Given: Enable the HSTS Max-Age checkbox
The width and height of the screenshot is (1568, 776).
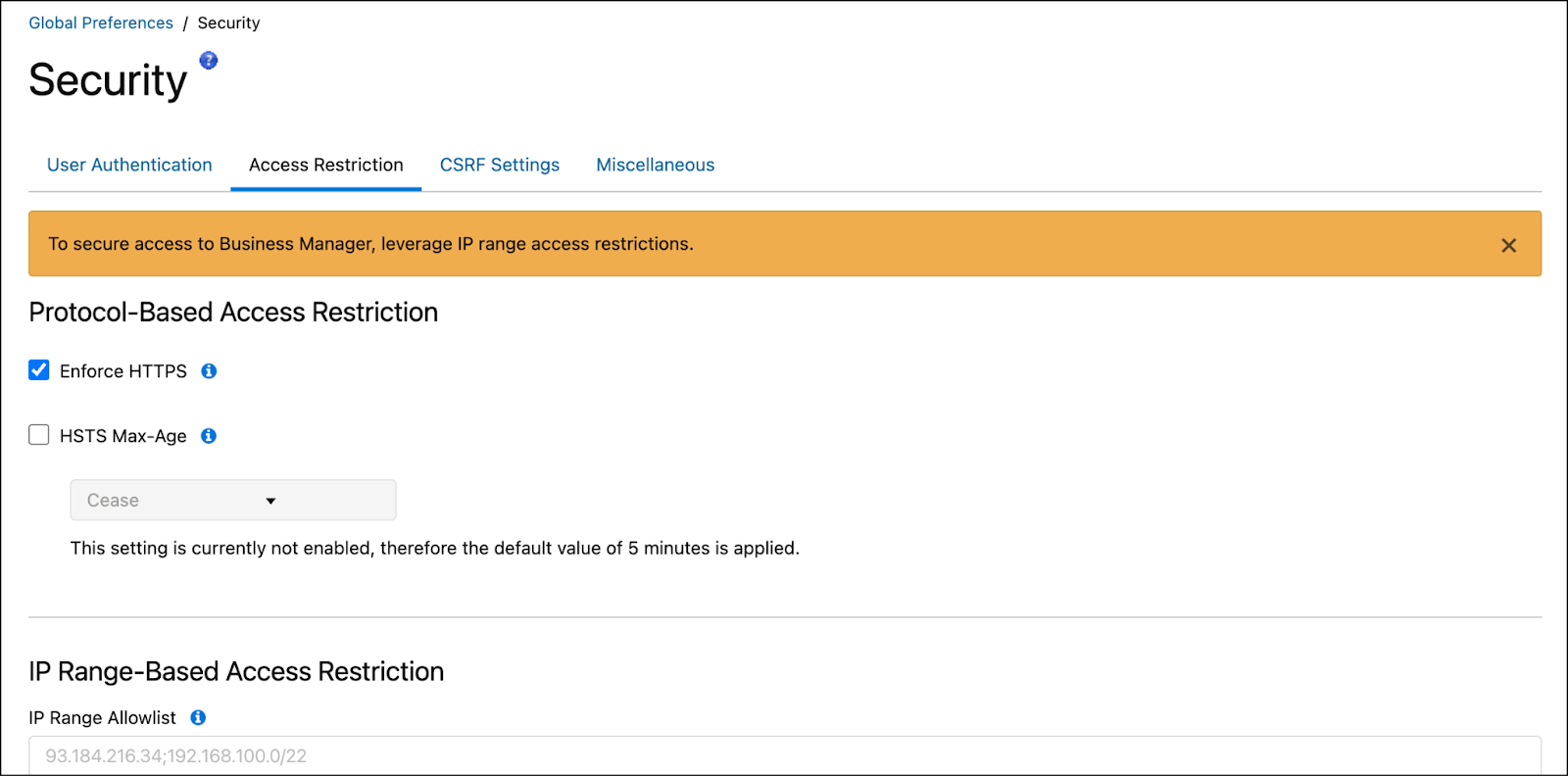Looking at the screenshot, I should coord(38,434).
